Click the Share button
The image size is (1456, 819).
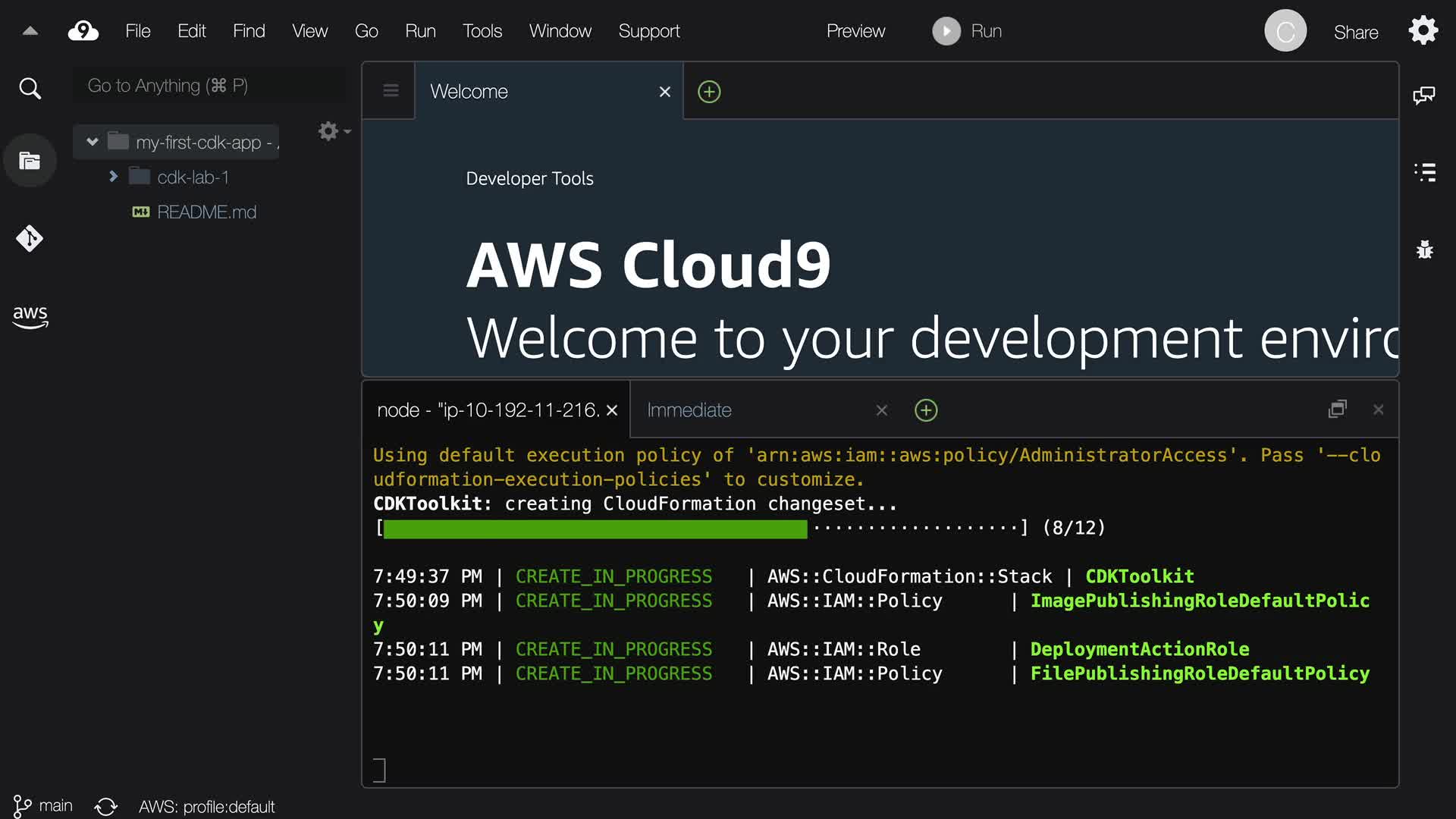[1356, 32]
